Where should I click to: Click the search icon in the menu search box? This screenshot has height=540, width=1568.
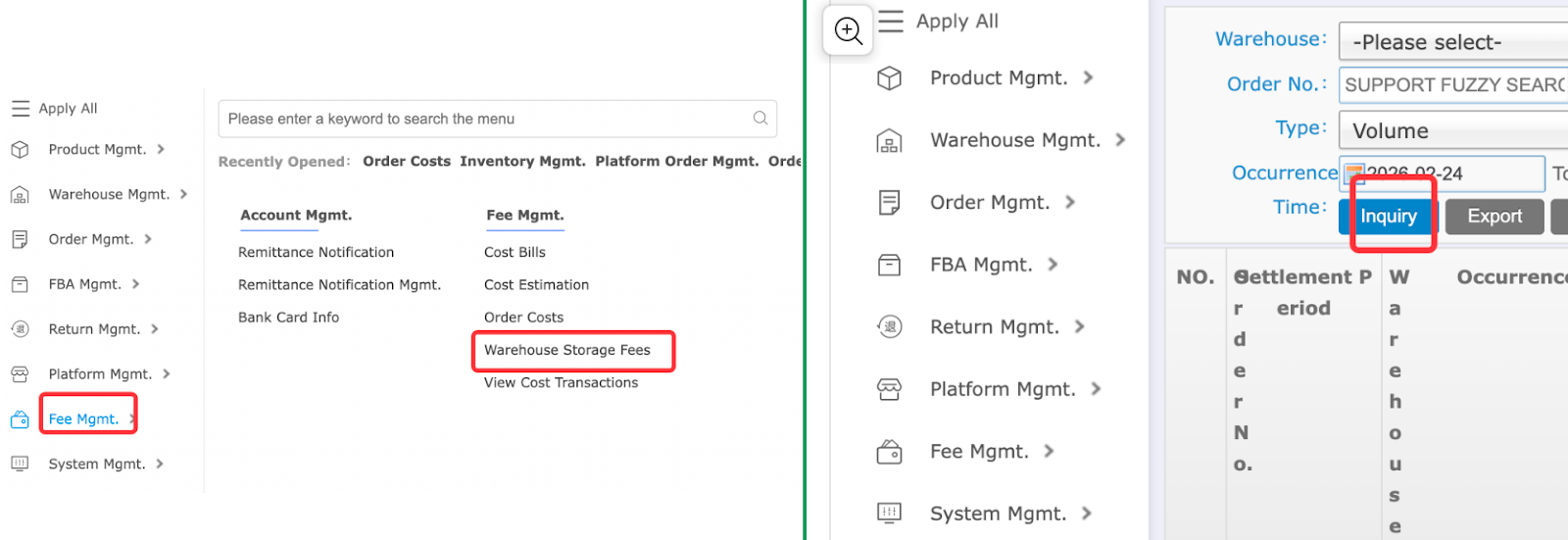(x=760, y=119)
